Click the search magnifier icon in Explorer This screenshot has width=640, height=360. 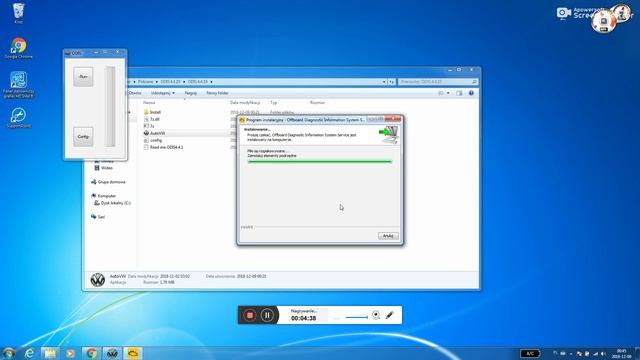pos(474,82)
